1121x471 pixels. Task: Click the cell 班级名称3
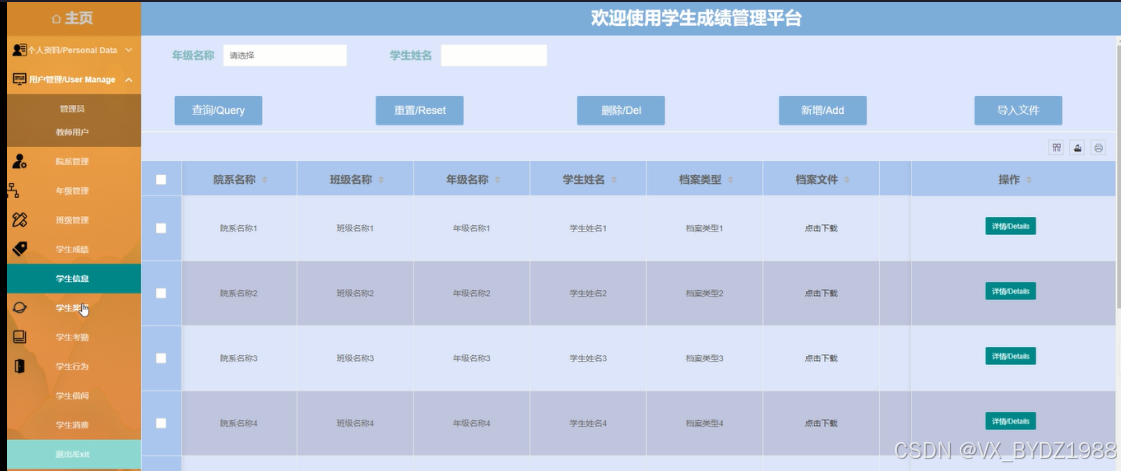tap(355, 358)
